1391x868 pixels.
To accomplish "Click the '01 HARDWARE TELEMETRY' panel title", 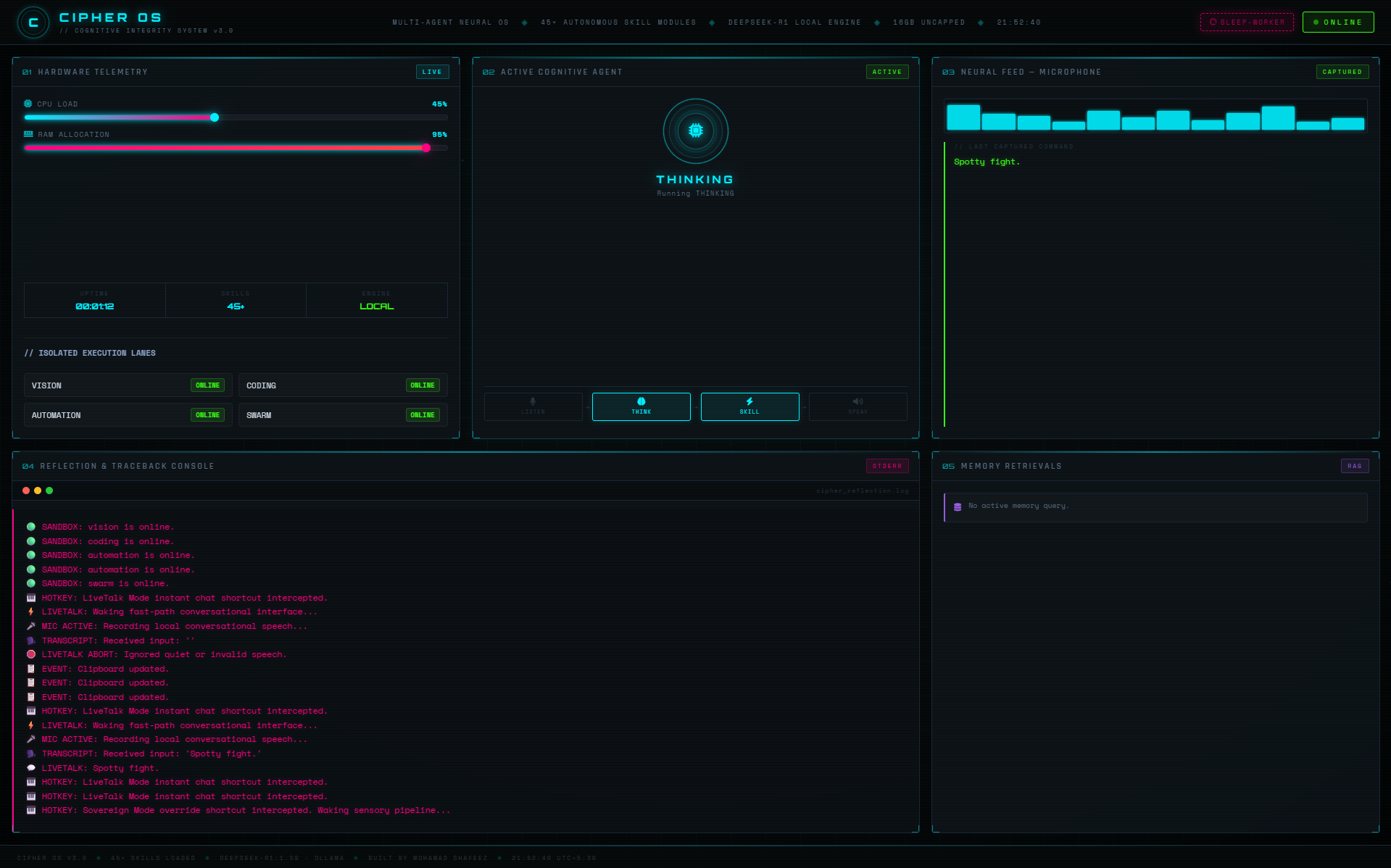I will (85, 72).
